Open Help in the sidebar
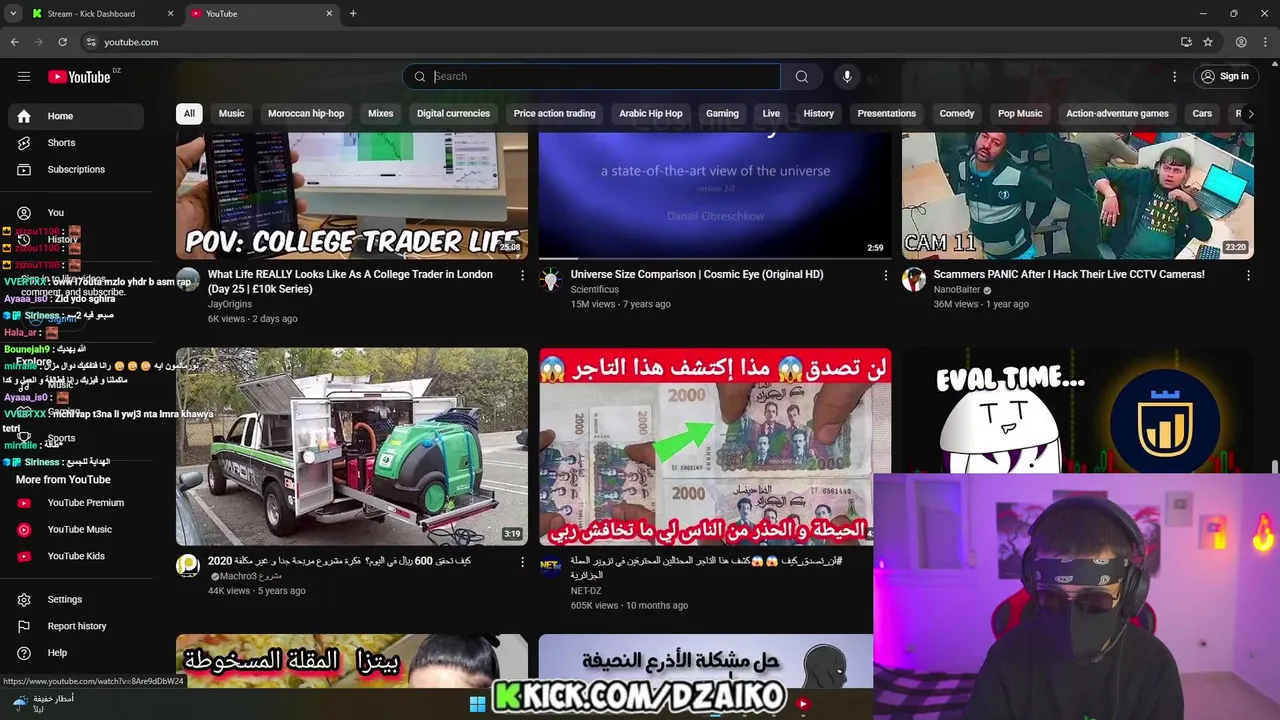 point(76,653)
